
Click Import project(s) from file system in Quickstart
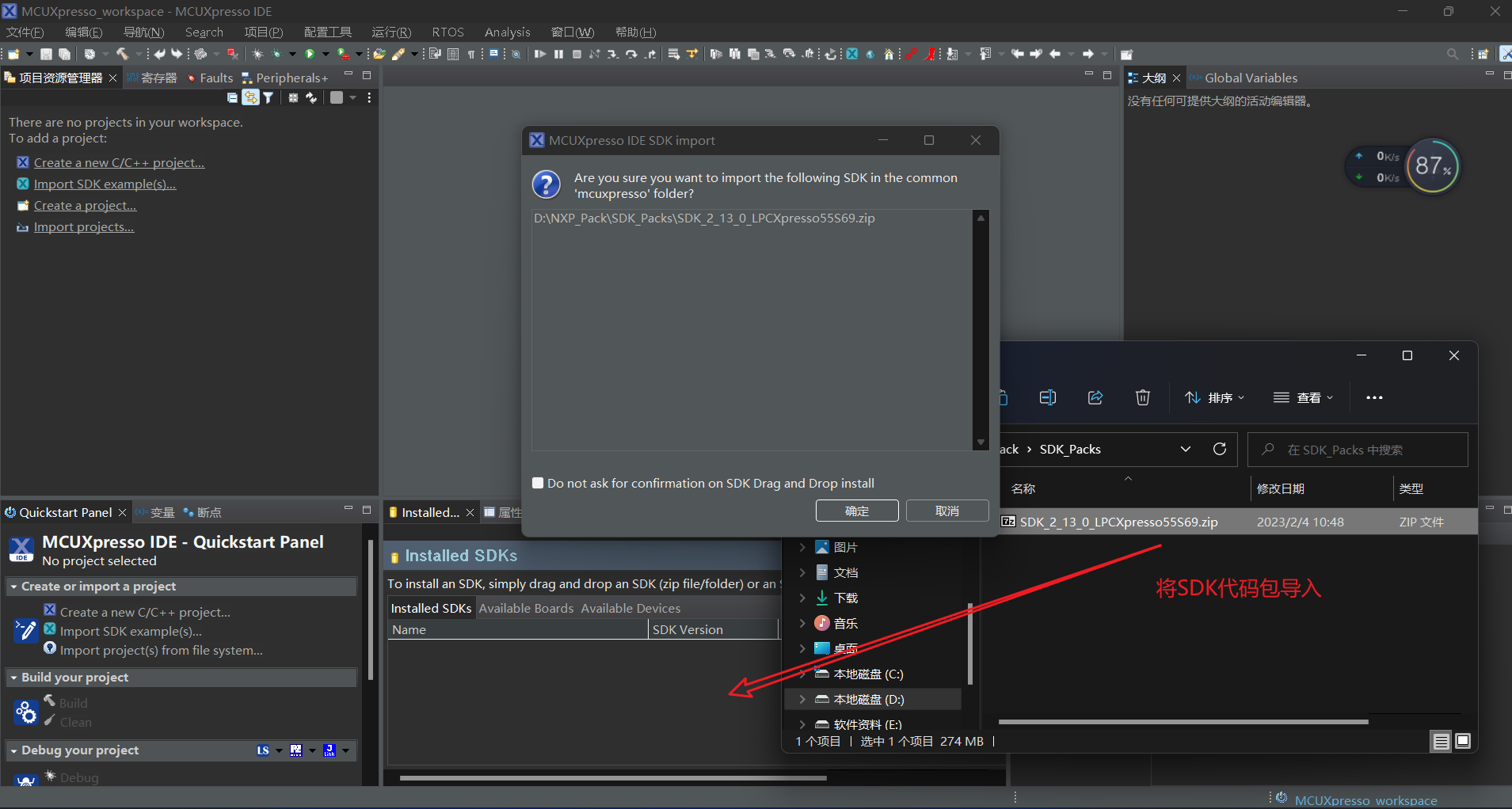point(162,650)
